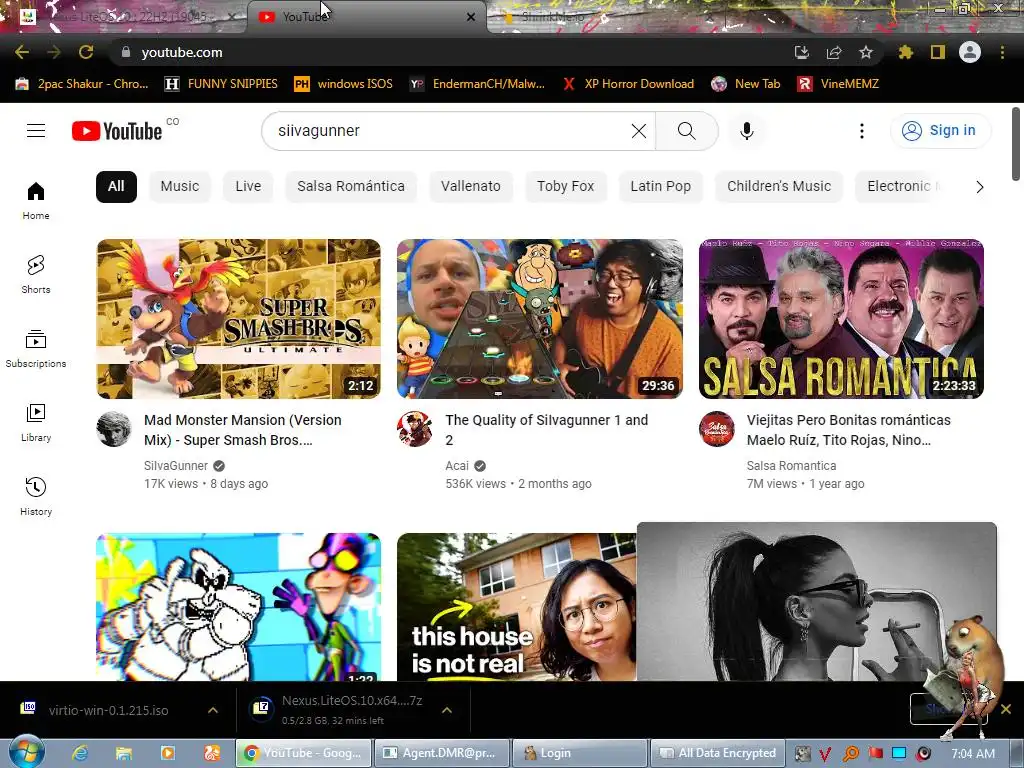This screenshot has width=1024, height=768.
Task: Switch to the Login taskbar window
Action: tap(579, 753)
